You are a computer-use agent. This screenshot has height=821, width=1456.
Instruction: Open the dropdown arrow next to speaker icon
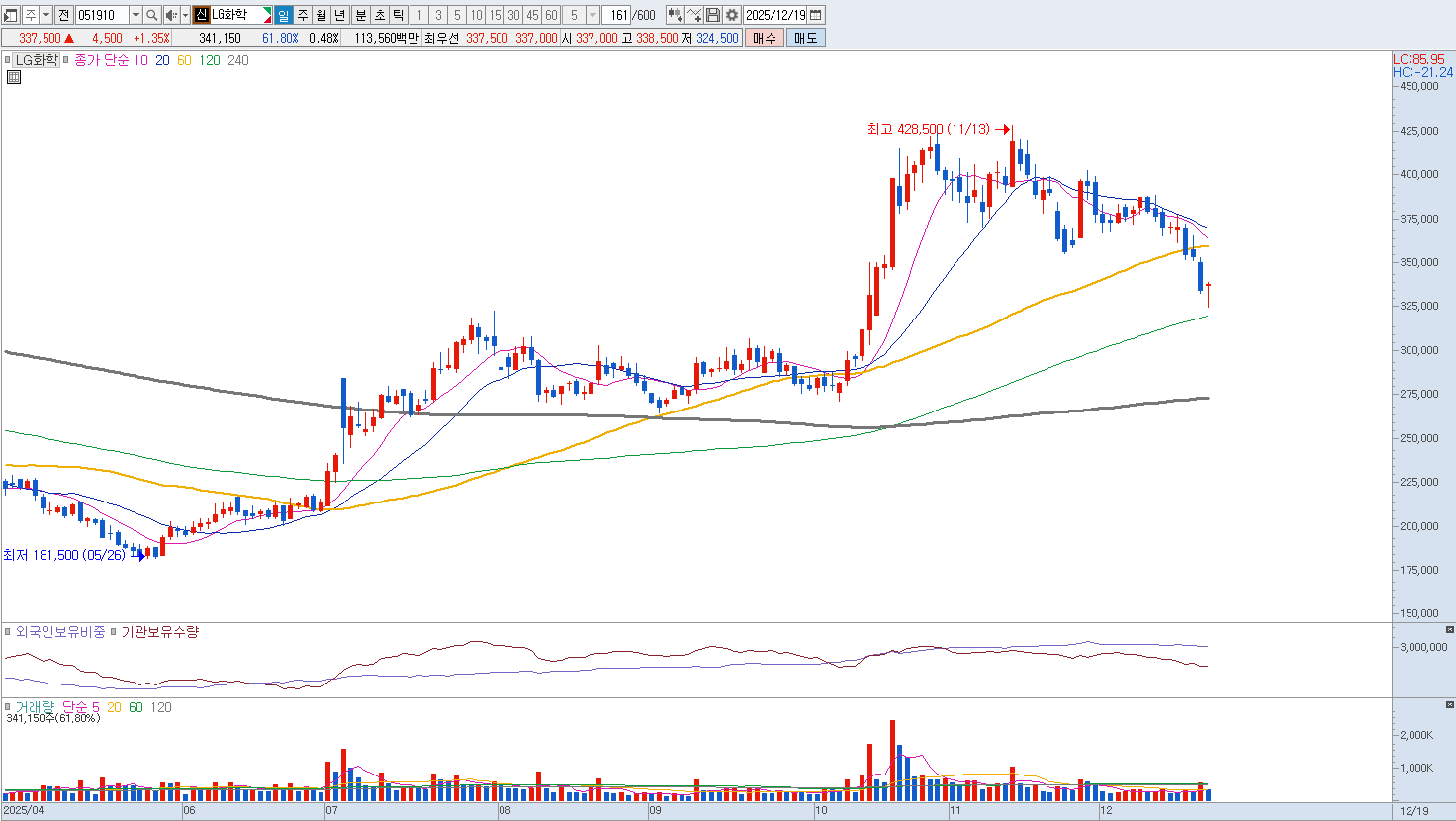[x=185, y=15]
